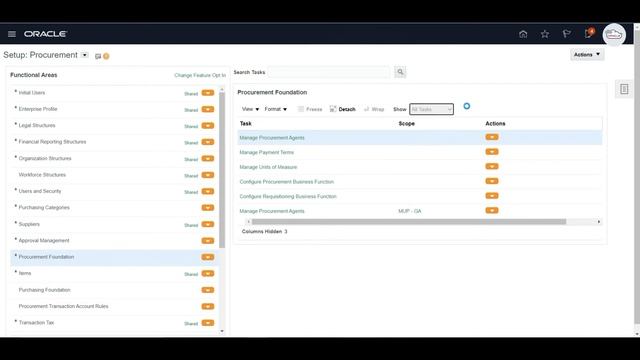
Task: Click right arrow of table horizontal scrollbar
Action: pos(599,222)
